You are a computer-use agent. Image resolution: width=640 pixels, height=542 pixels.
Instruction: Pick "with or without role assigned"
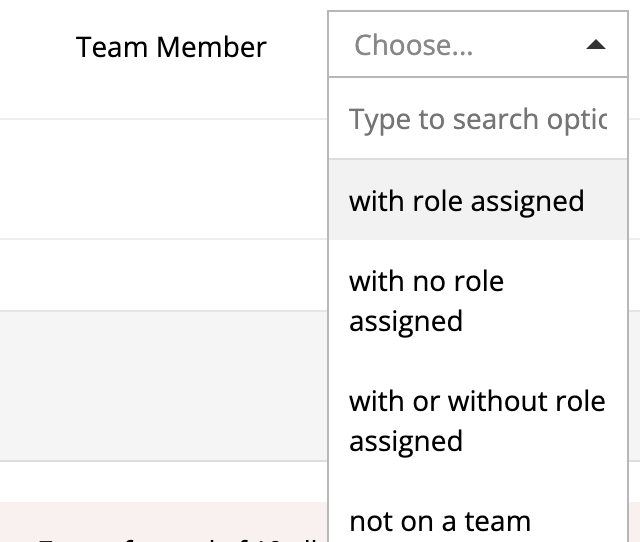[x=478, y=420]
